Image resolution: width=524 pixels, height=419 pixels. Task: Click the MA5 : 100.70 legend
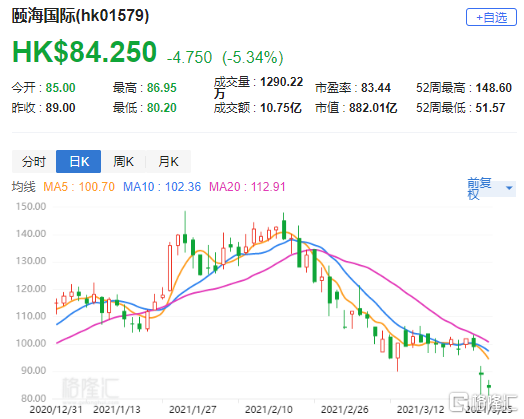coord(79,186)
